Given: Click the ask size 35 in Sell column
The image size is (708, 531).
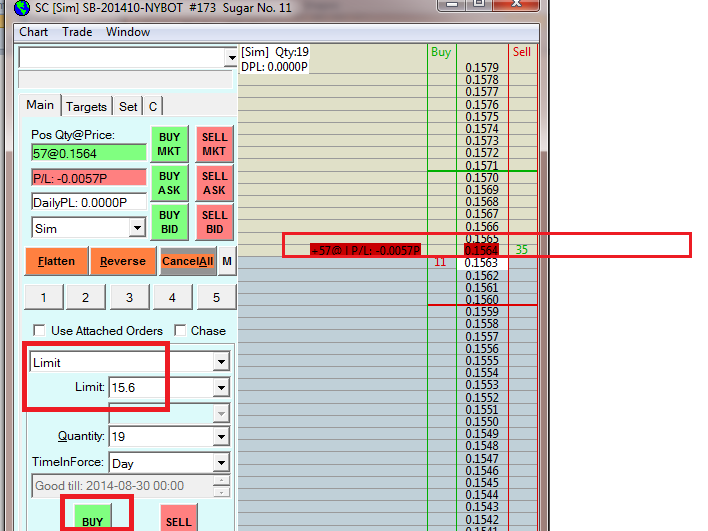Looking at the screenshot, I should coord(522,250).
